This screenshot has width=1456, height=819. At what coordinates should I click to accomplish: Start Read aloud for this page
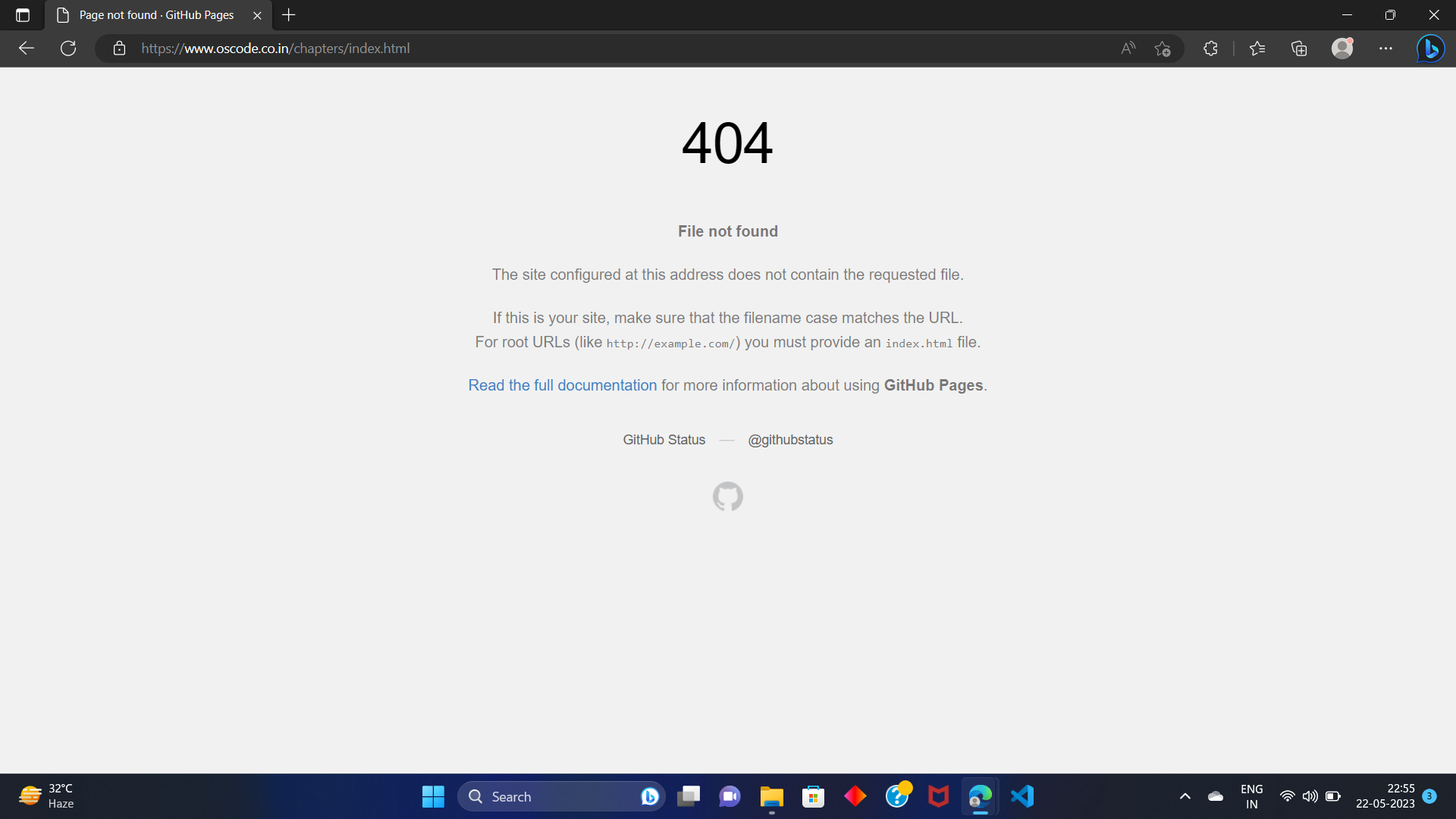[x=1128, y=48]
